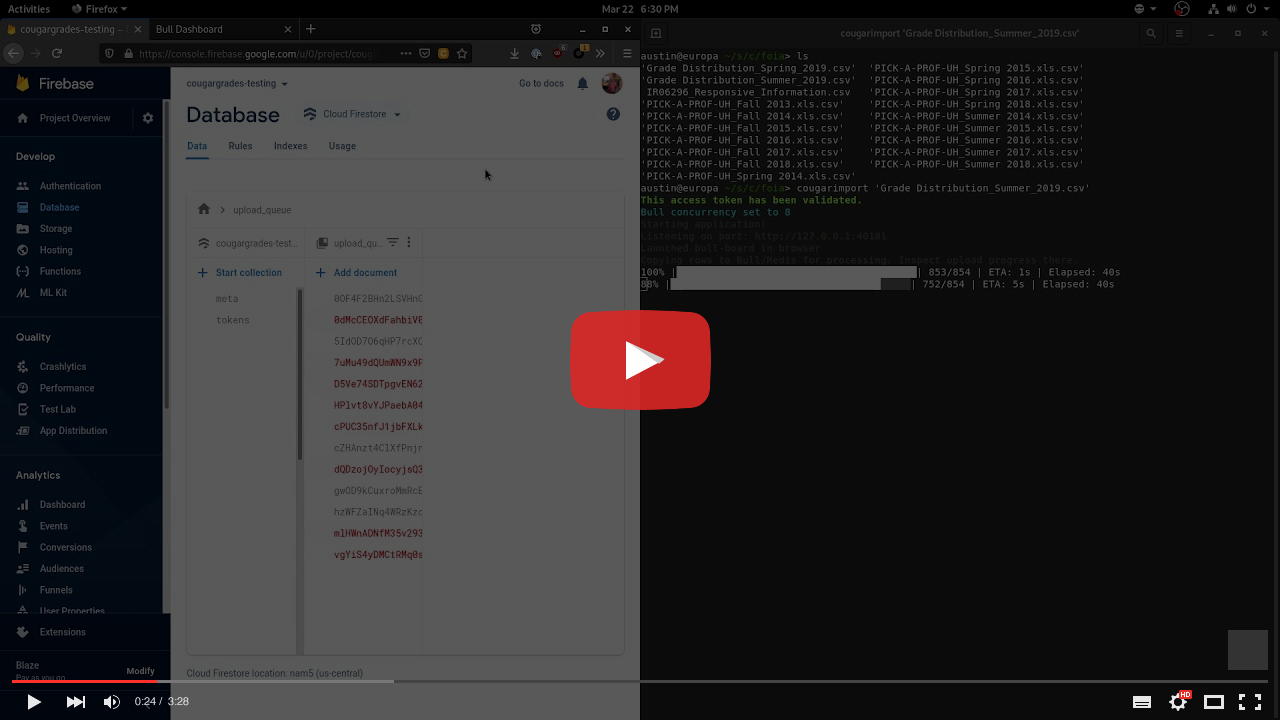Screen dimensions: 1280x720
Task: Open the Firebase Project Overview
Action: coord(75,118)
